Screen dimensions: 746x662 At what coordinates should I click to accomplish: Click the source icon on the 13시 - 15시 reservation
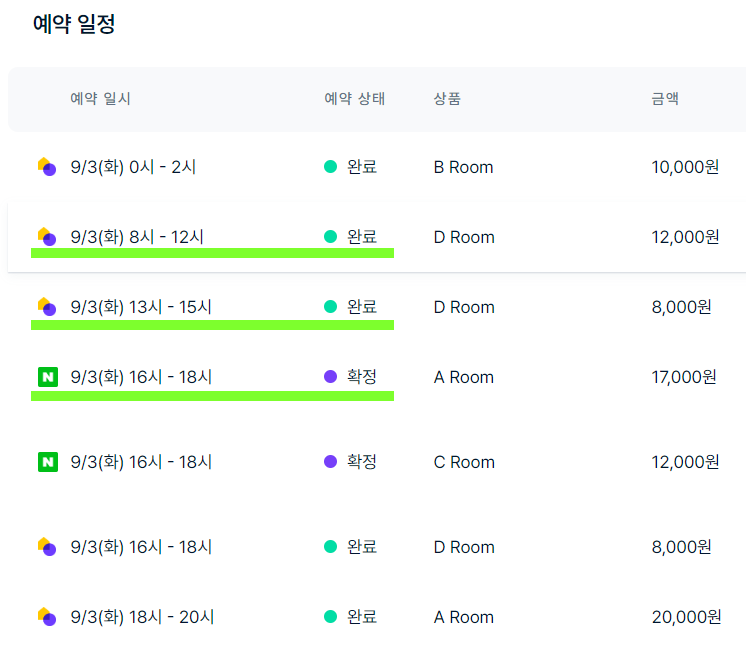pyautogui.click(x=47, y=306)
